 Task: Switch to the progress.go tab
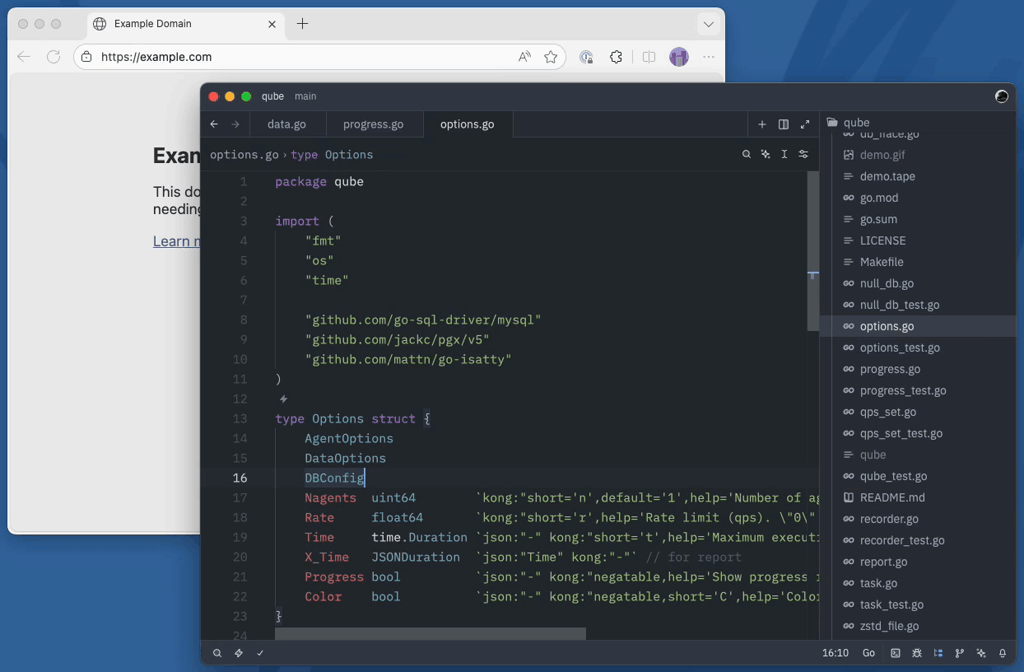click(x=374, y=124)
